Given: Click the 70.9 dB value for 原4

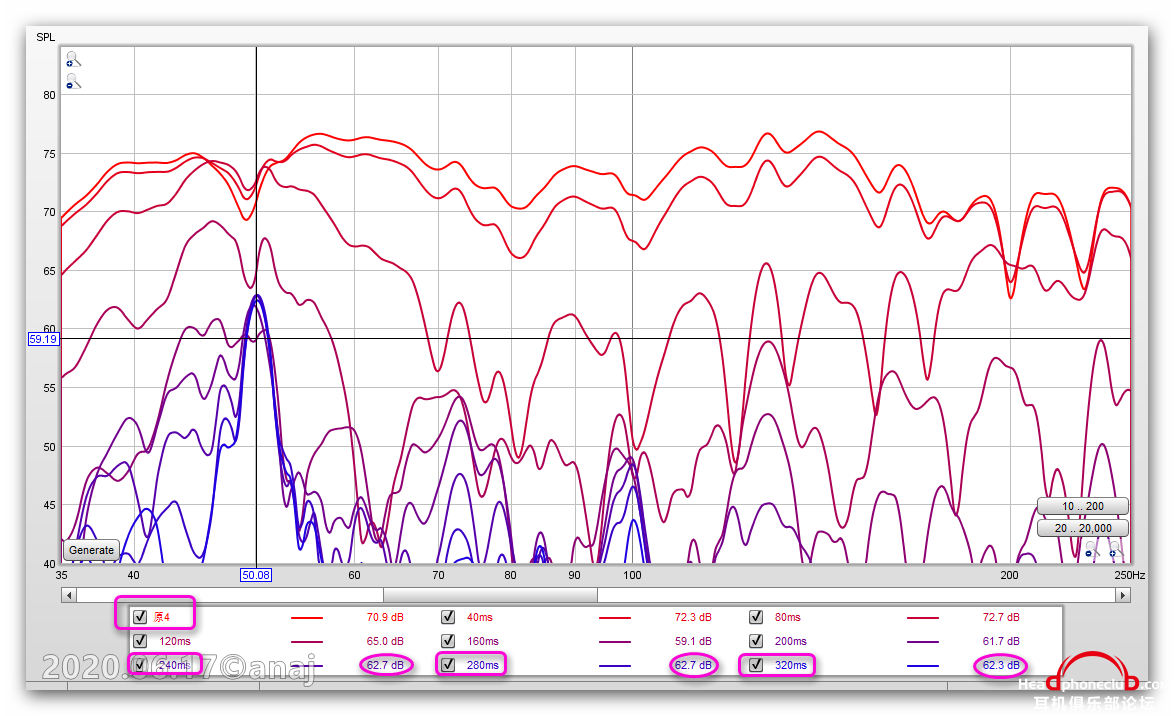Looking at the screenshot, I should 385,617.
